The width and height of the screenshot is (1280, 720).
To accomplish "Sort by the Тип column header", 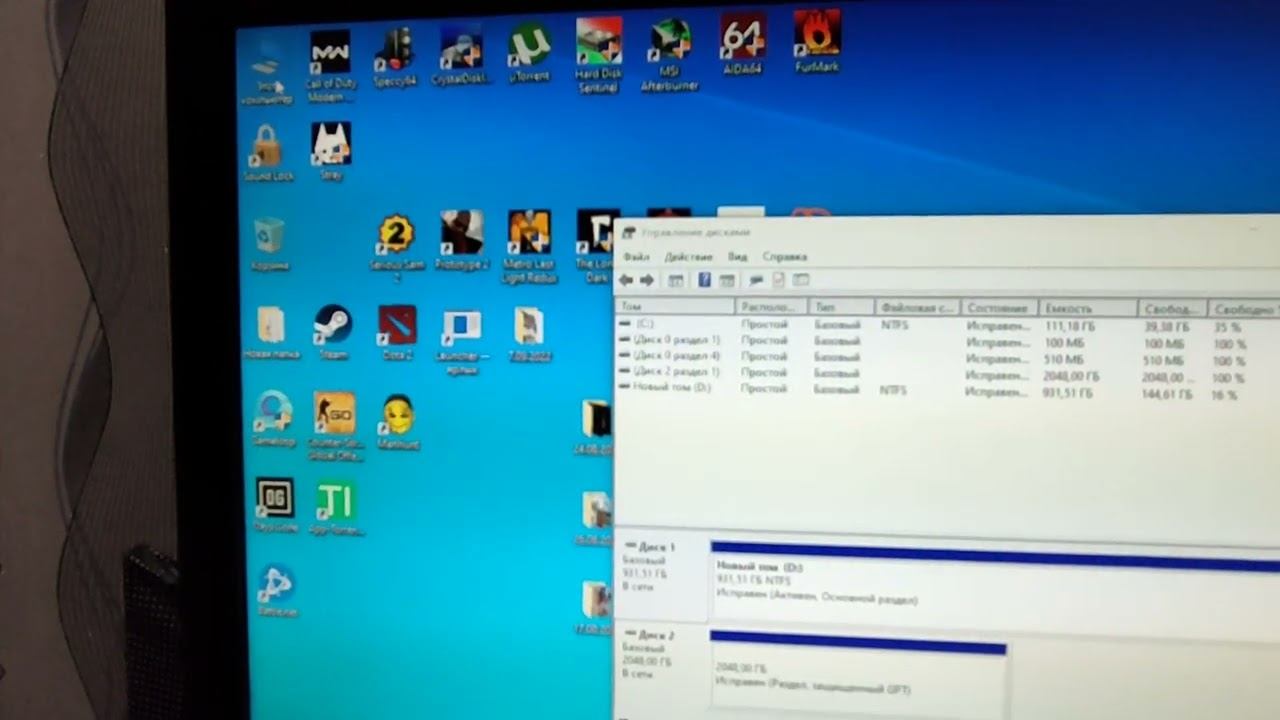I will click(840, 307).
